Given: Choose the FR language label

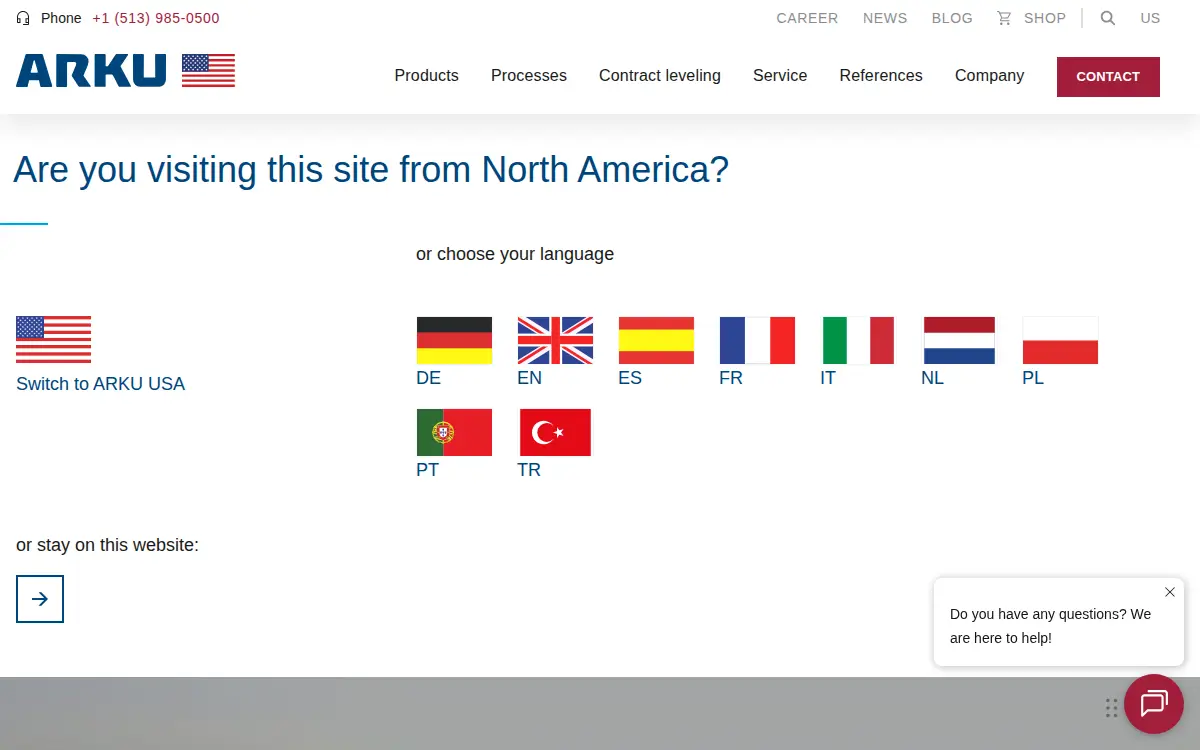Looking at the screenshot, I should point(731,378).
